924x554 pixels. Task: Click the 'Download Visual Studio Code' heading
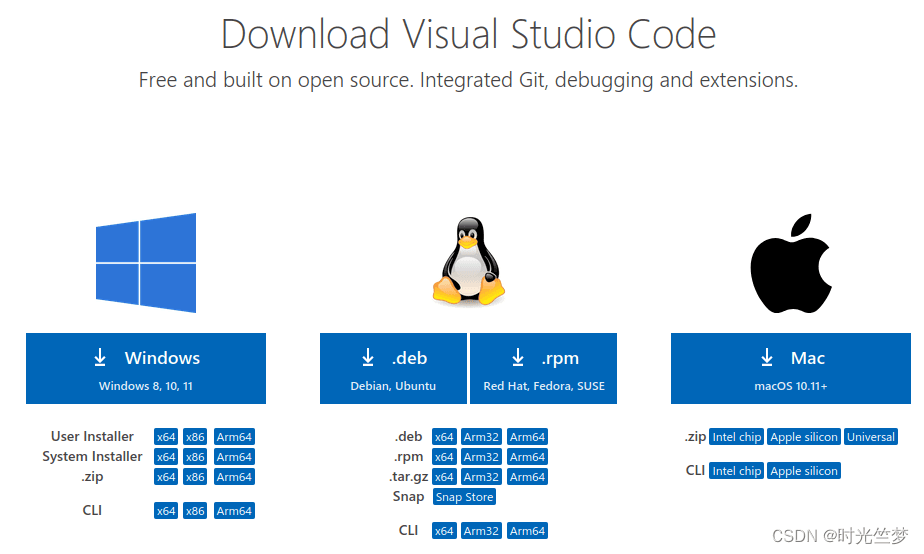[468, 34]
